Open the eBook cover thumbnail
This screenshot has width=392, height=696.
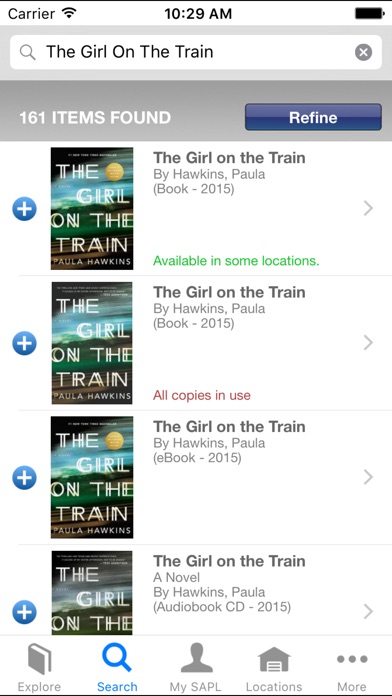92,478
